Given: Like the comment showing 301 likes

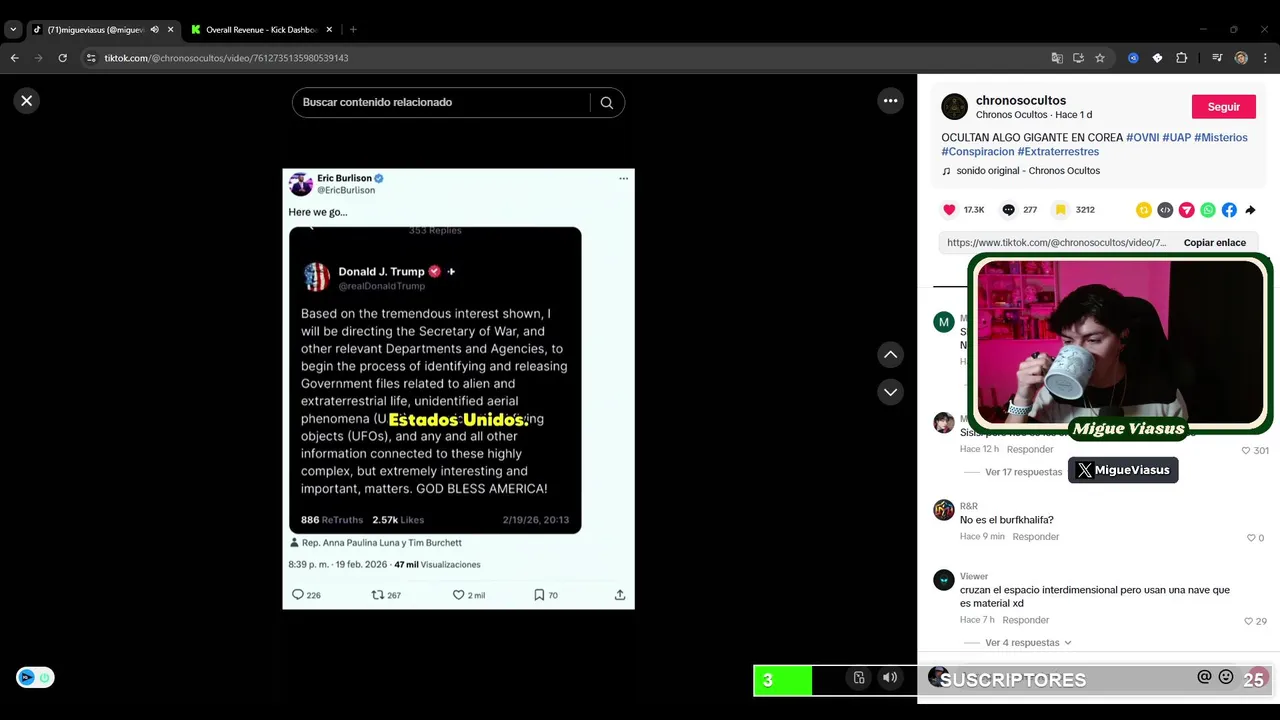Looking at the screenshot, I should click(x=1245, y=451).
